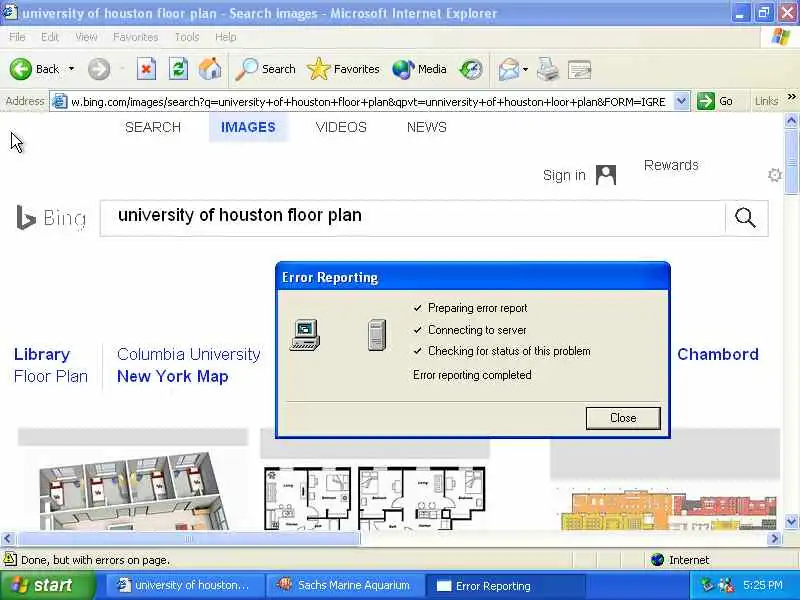The width and height of the screenshot is (800, 600).
Task: Open the Media globe toolbar button
Action: pos(419,69)
